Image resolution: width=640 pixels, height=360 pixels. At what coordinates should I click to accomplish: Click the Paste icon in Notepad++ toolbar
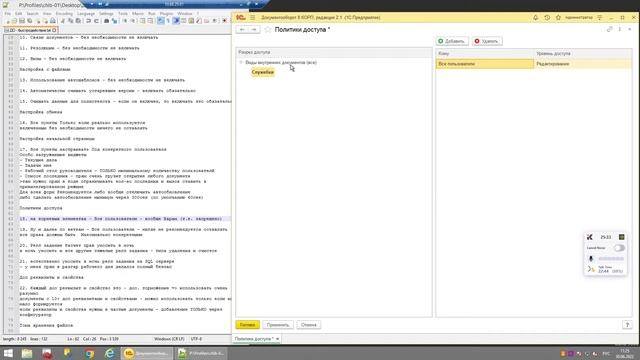[x=78, y=21]
